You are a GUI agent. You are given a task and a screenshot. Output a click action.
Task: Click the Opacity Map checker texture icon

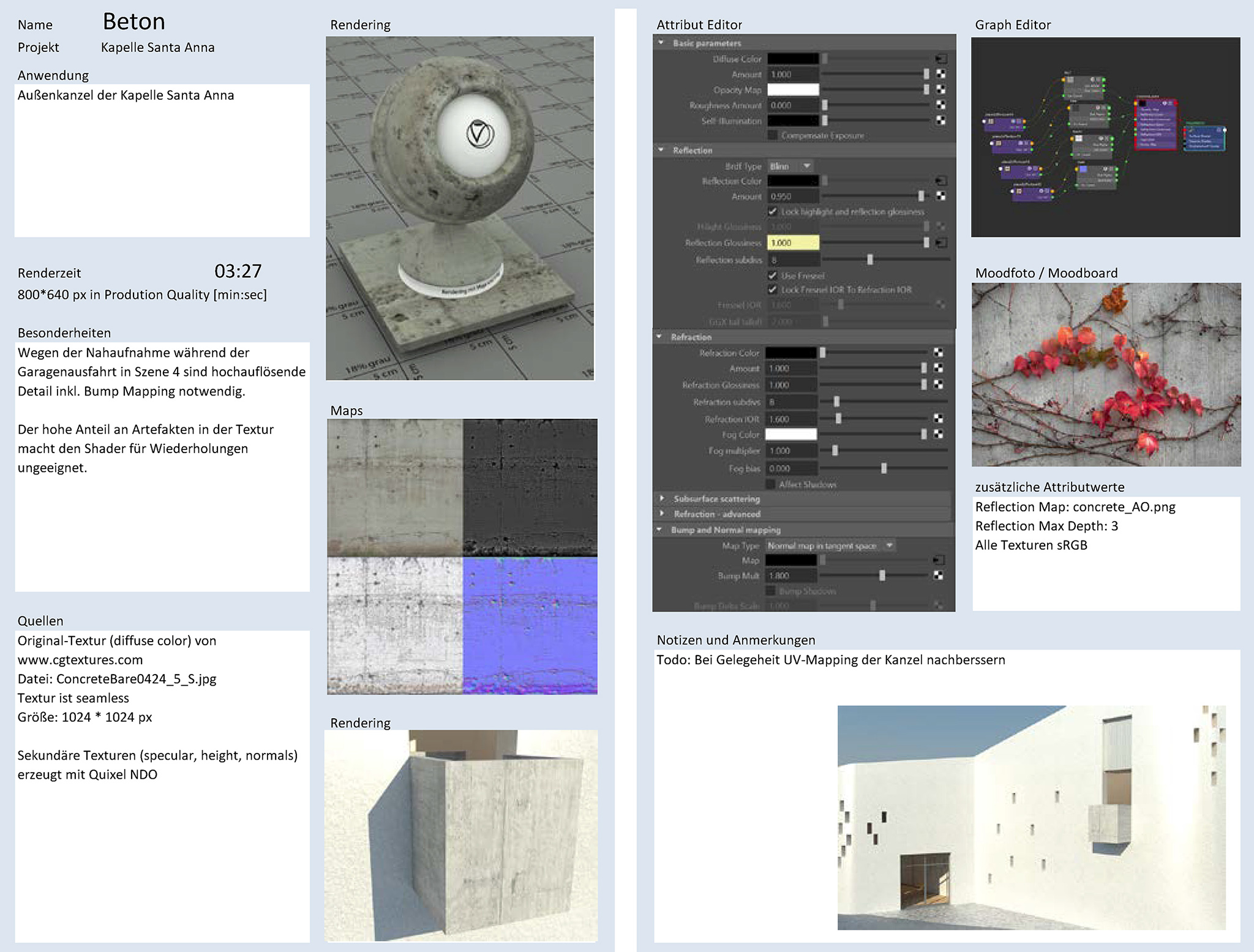pos(941,89)
